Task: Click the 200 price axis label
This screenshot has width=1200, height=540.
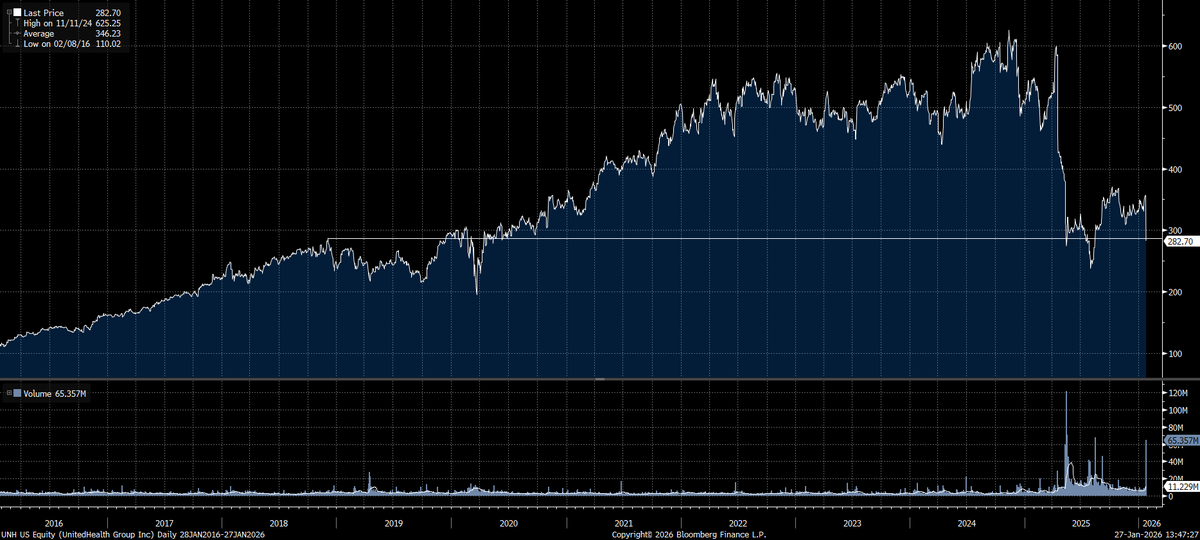Action: click(x=1174, y=292)
